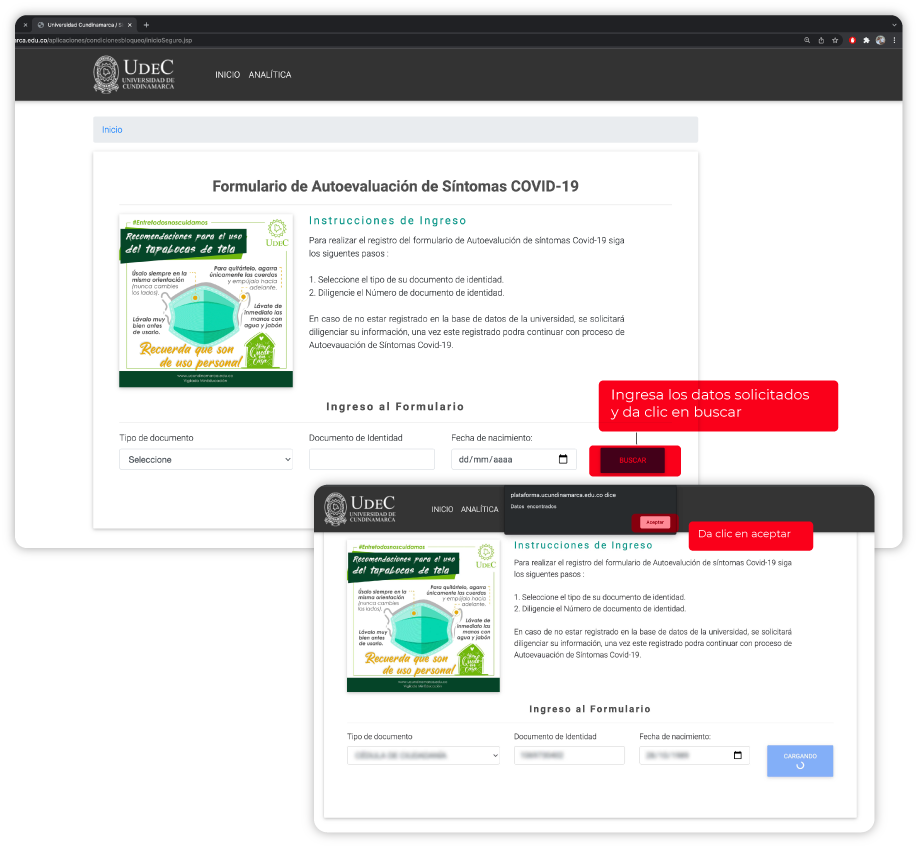918x848 pixels.
Task: Open ANALÍTICA in the menu above the Inicio breadcrumb
Action: coord(270,75)
